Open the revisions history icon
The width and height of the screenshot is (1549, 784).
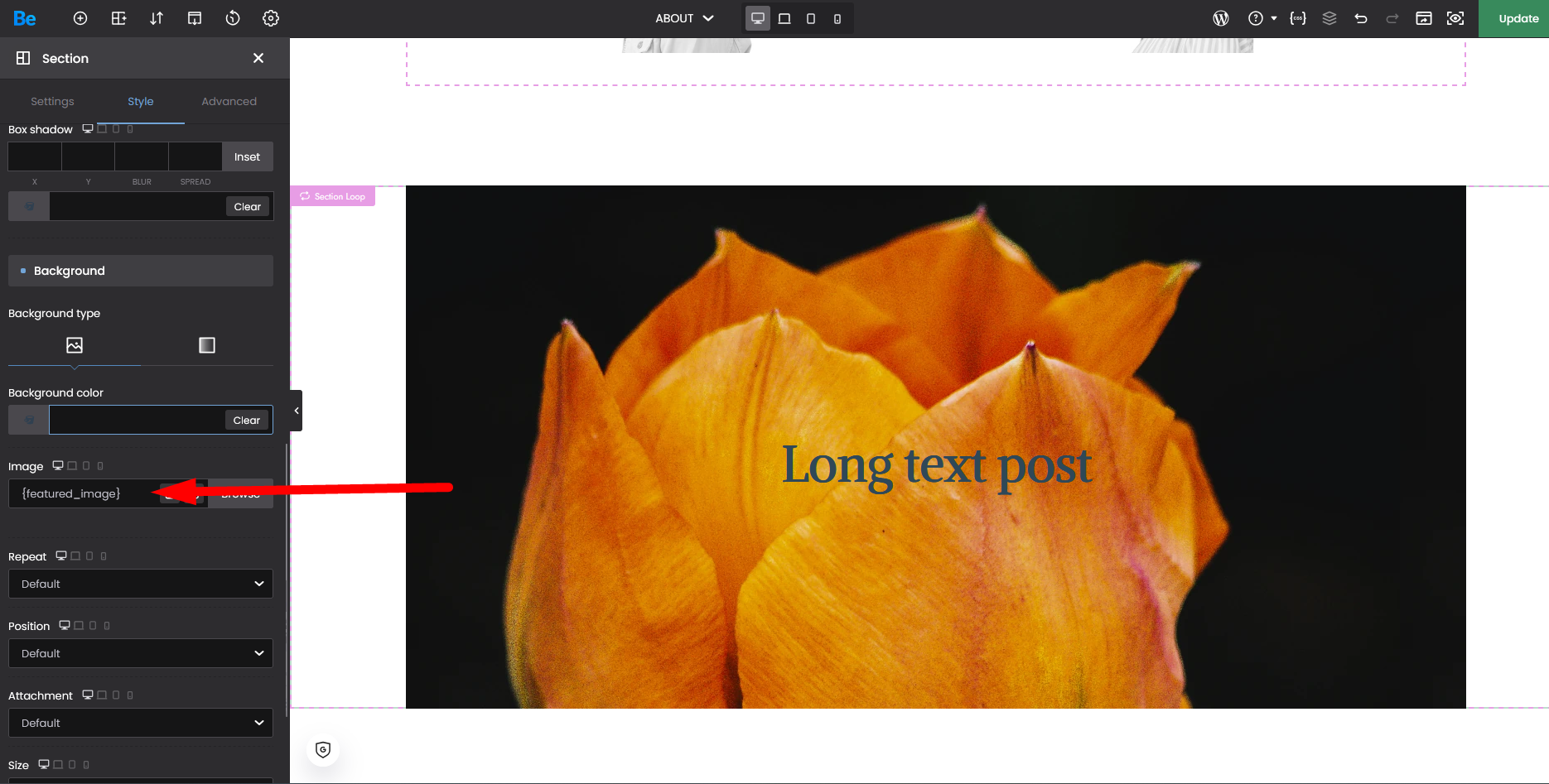click(233, 18)
